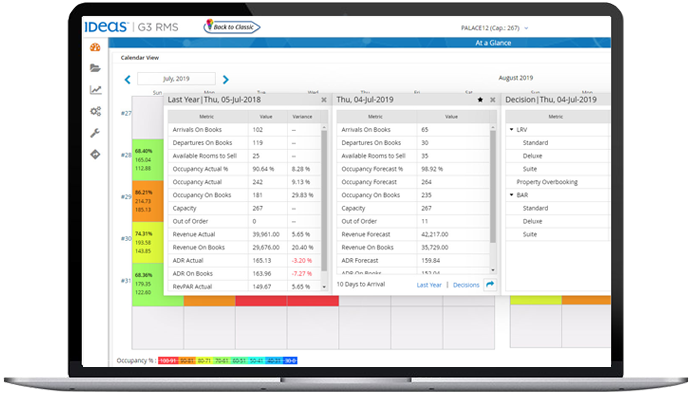Click the August 2019 month label
692x394 pixels.
pos(516,78)
